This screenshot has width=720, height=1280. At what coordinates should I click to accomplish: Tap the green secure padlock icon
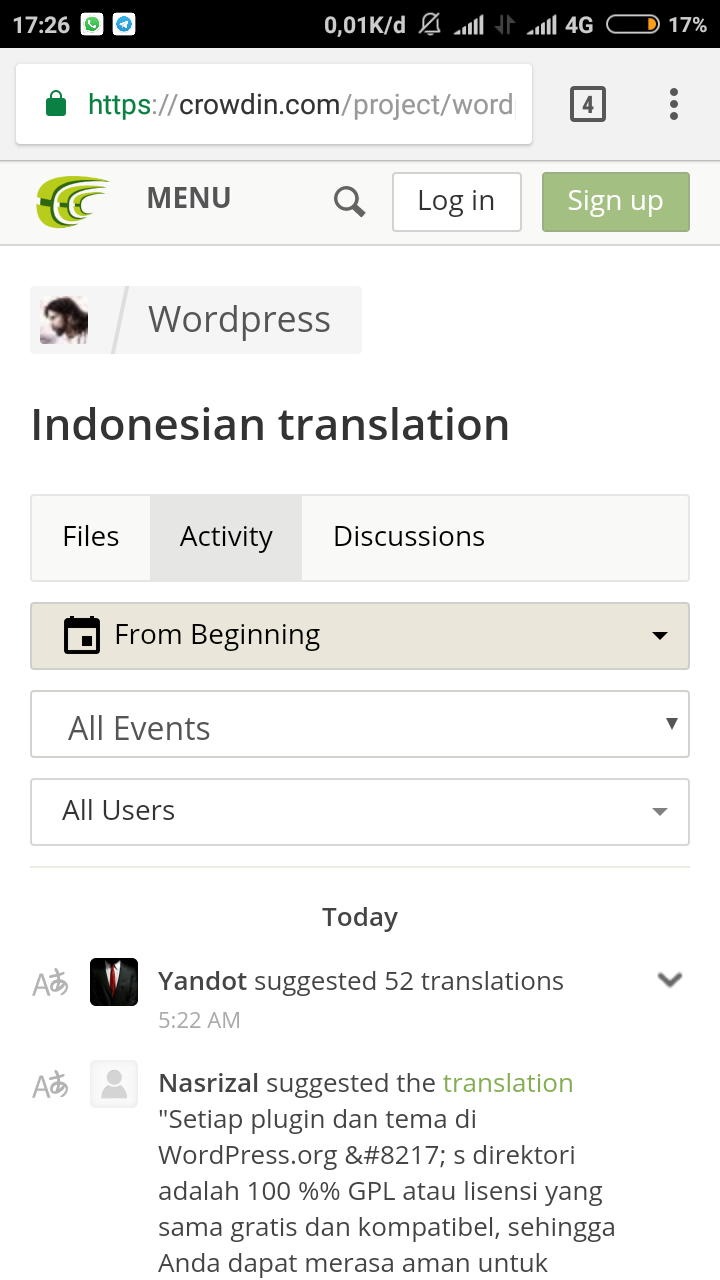pyautogui.click(x=56, y=104)
